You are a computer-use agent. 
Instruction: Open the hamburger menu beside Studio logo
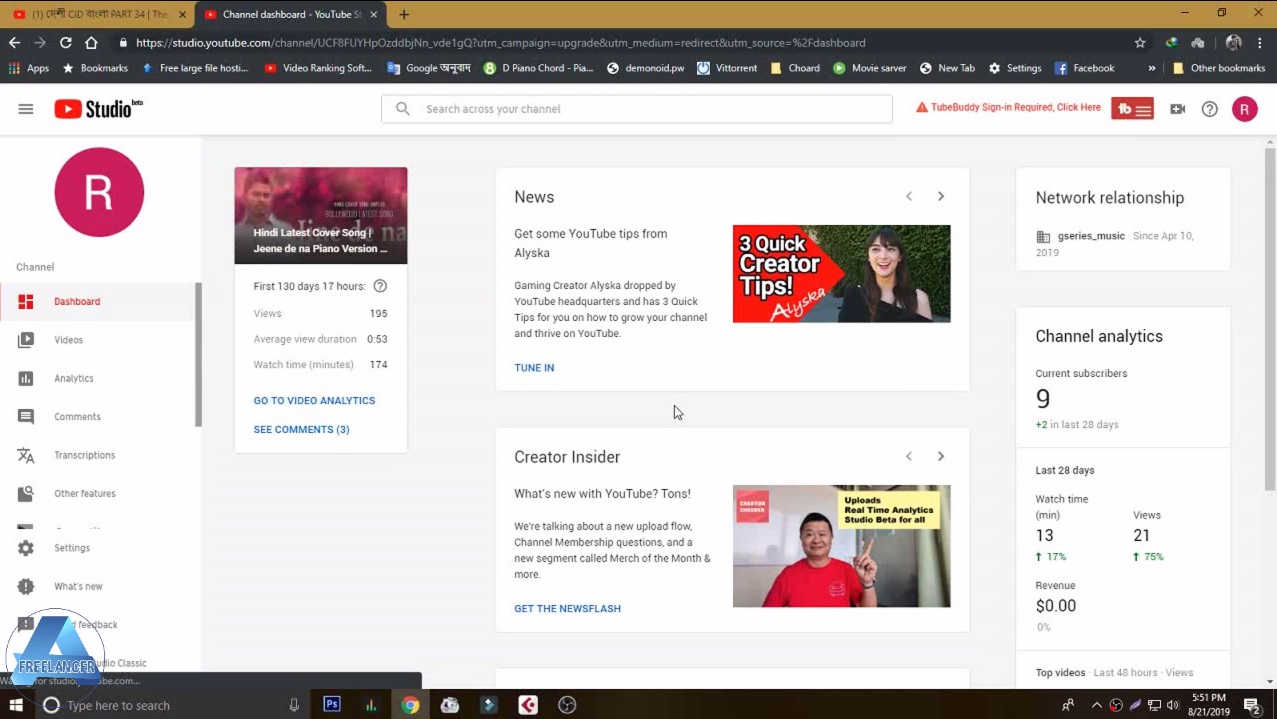click(x=26, y=109)
